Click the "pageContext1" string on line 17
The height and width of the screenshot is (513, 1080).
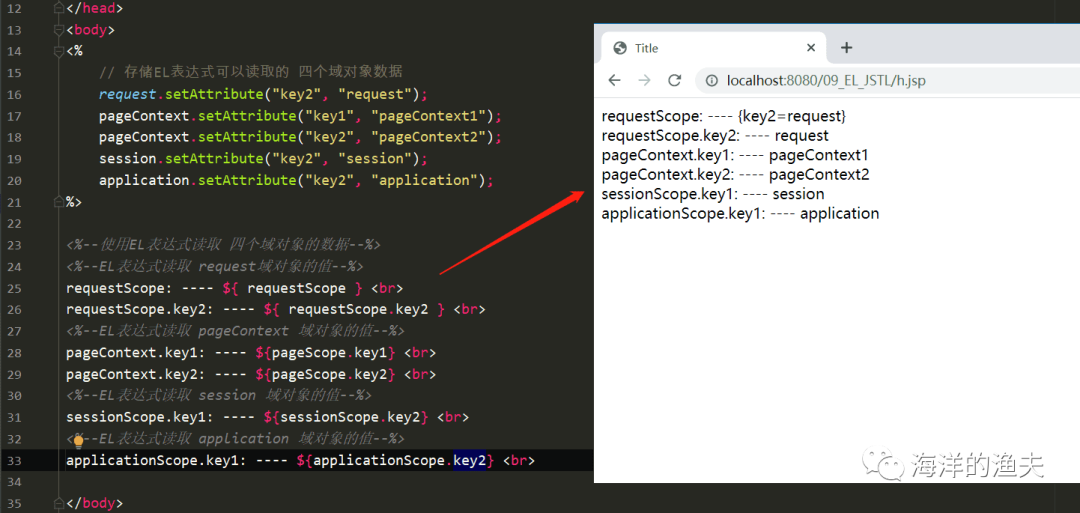click(x=432, y=115)
